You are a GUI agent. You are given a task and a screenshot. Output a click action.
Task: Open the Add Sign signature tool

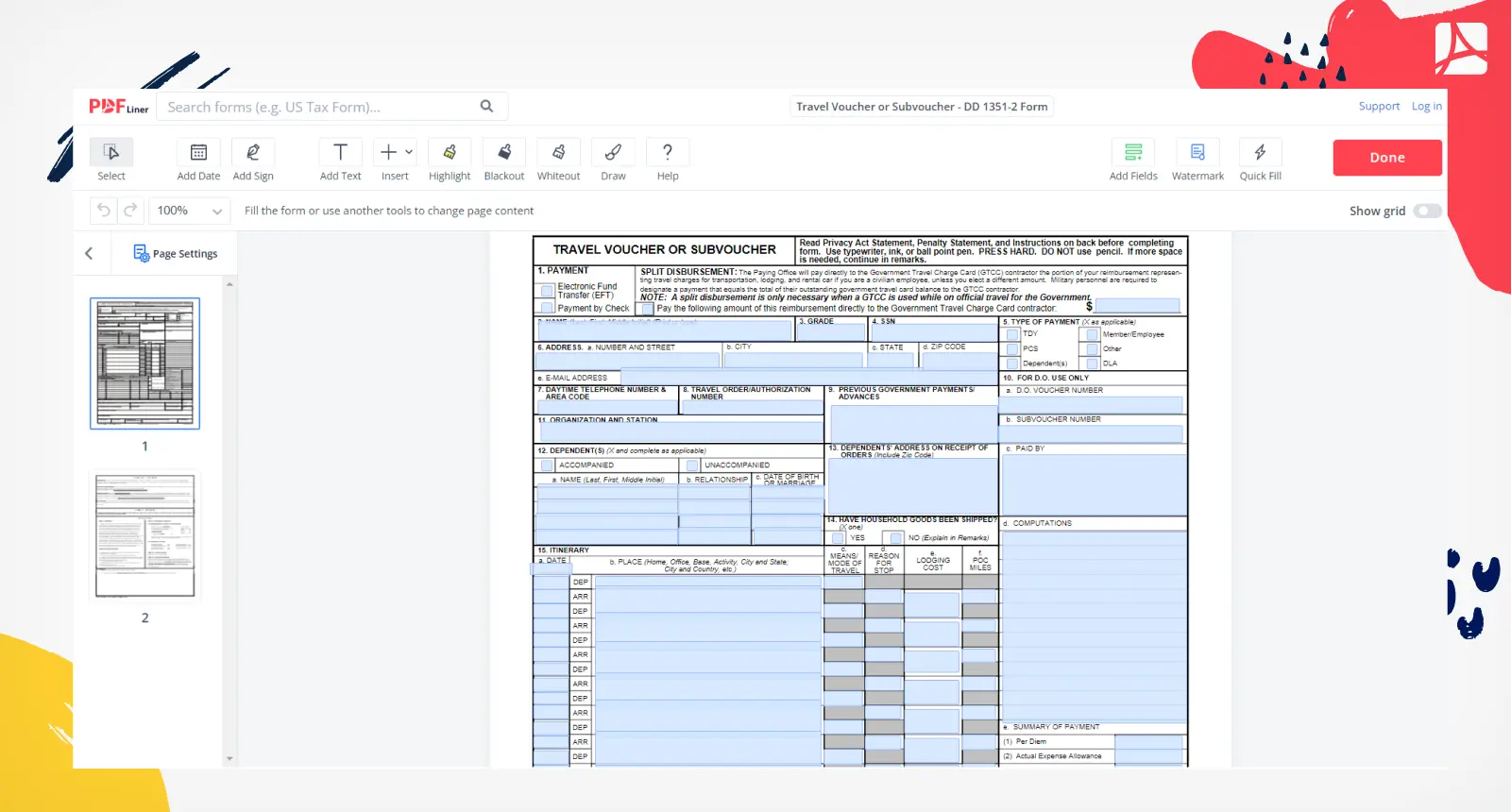253,153
